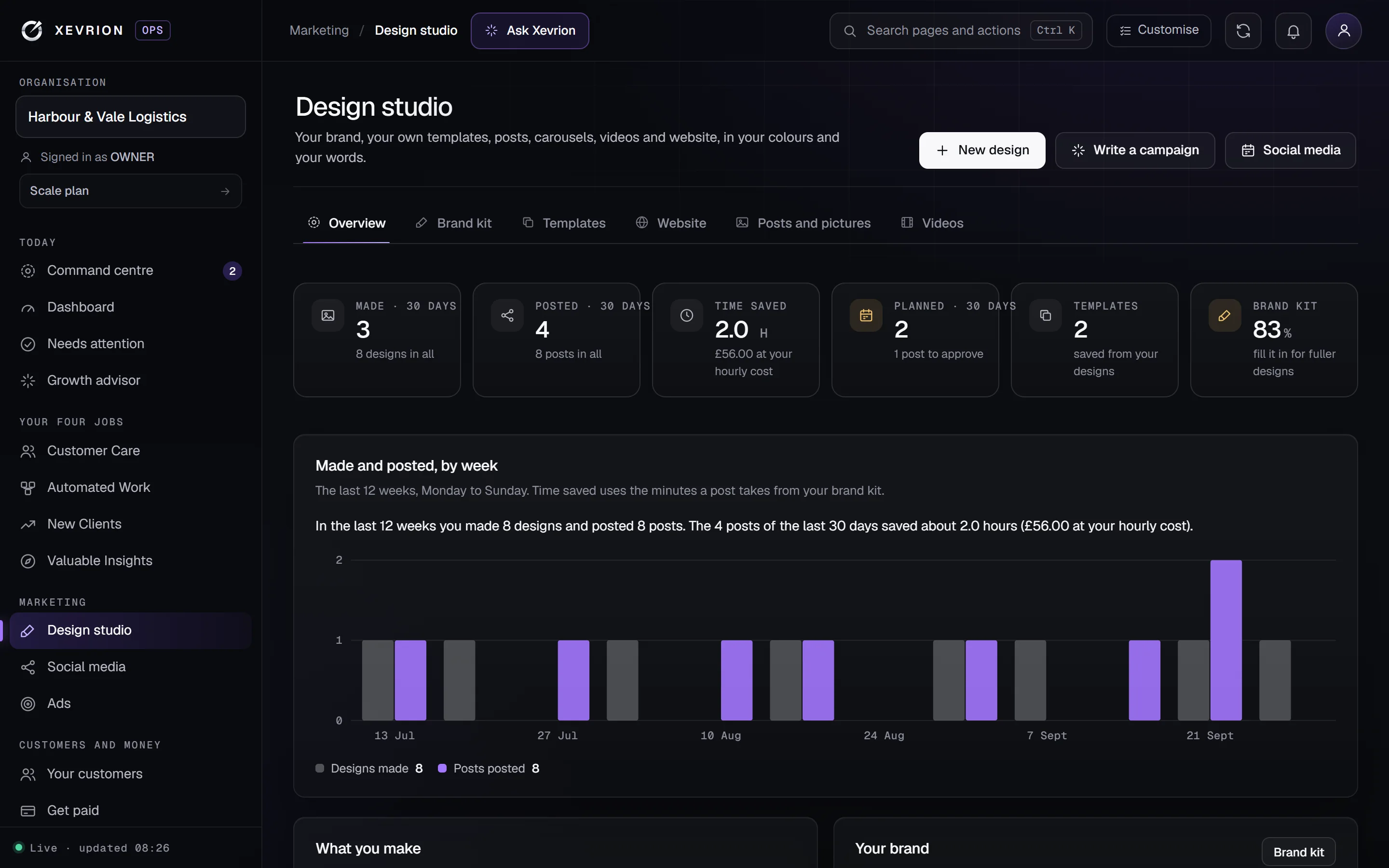Image resolution: width=1389 pixels, height=868 pixels.
Task: Switch to the Templates tab
Action: (564, 223)
